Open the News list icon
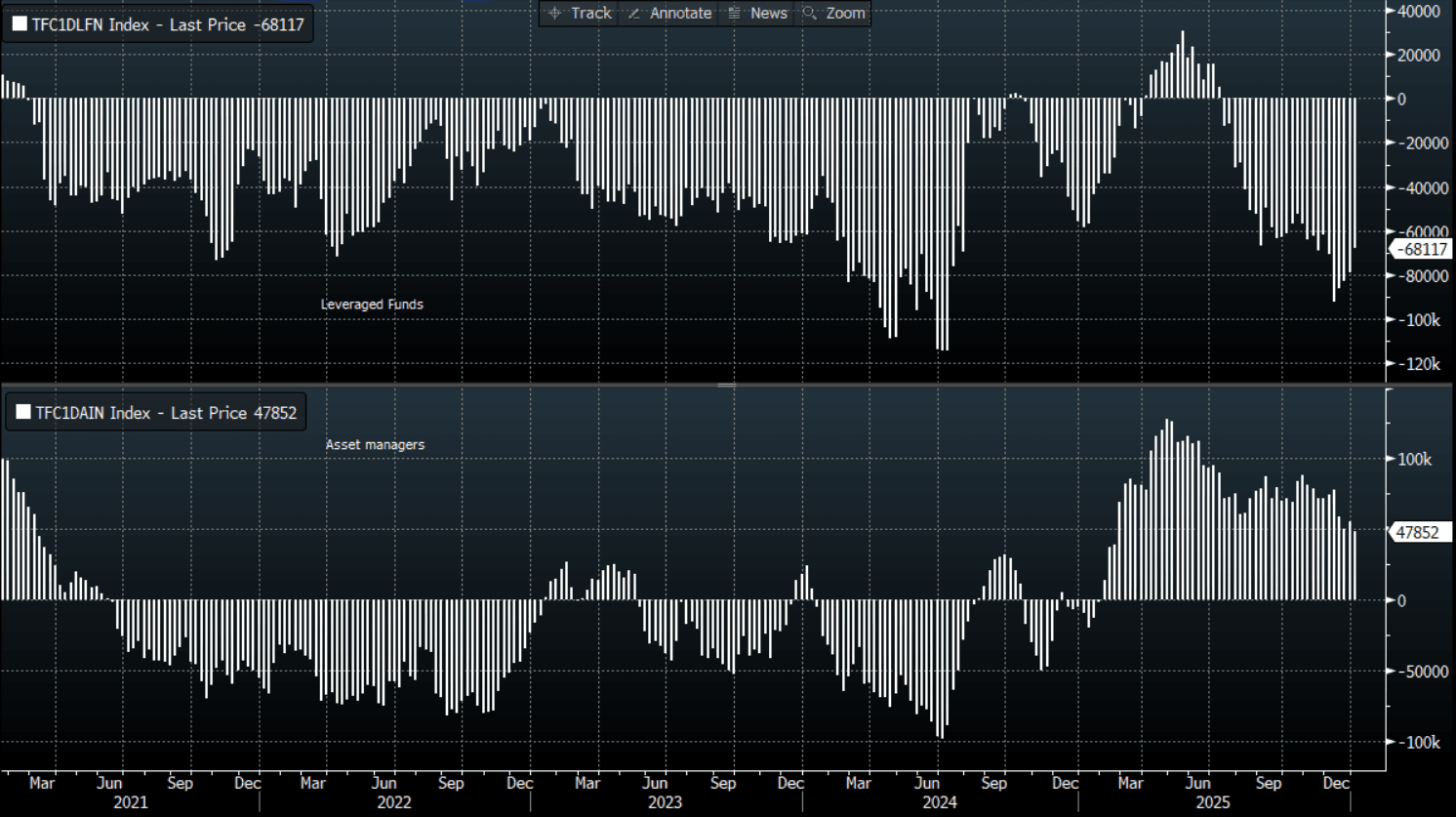This screenshot has height=817, width=1456. coord(734,13)
